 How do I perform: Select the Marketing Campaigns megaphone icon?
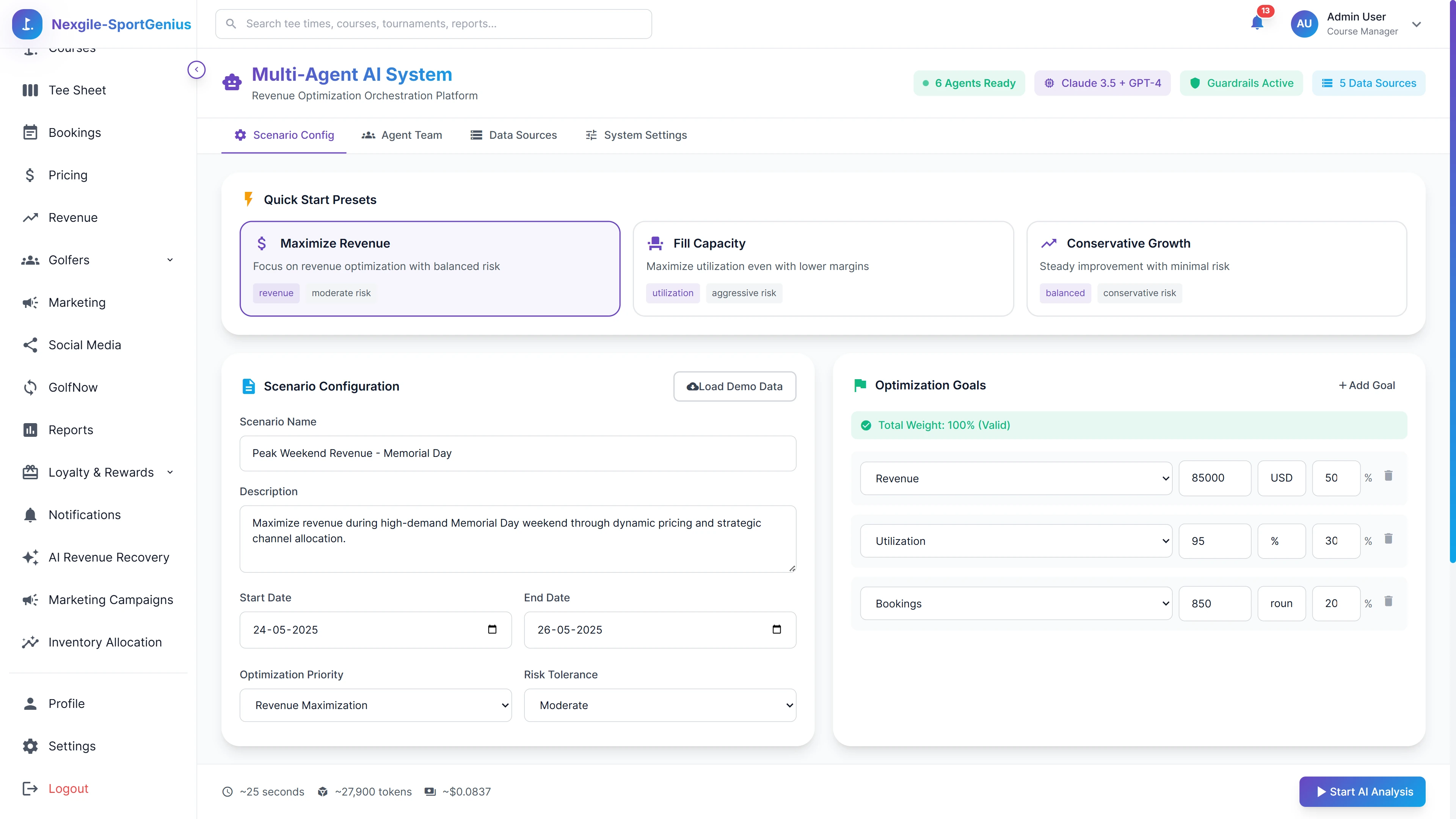click(30, 600)
